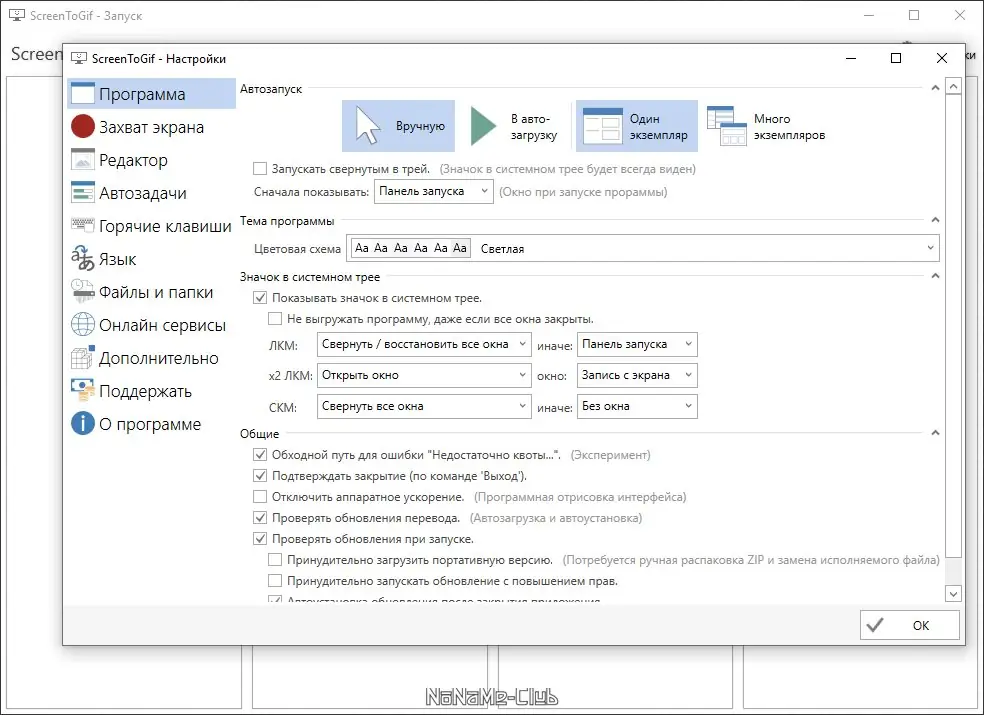Image resolution: width=984 pixels, height=715 pixels.
Task: Click the cursor arrow icon for Вручную
Action: coord(368,125)
